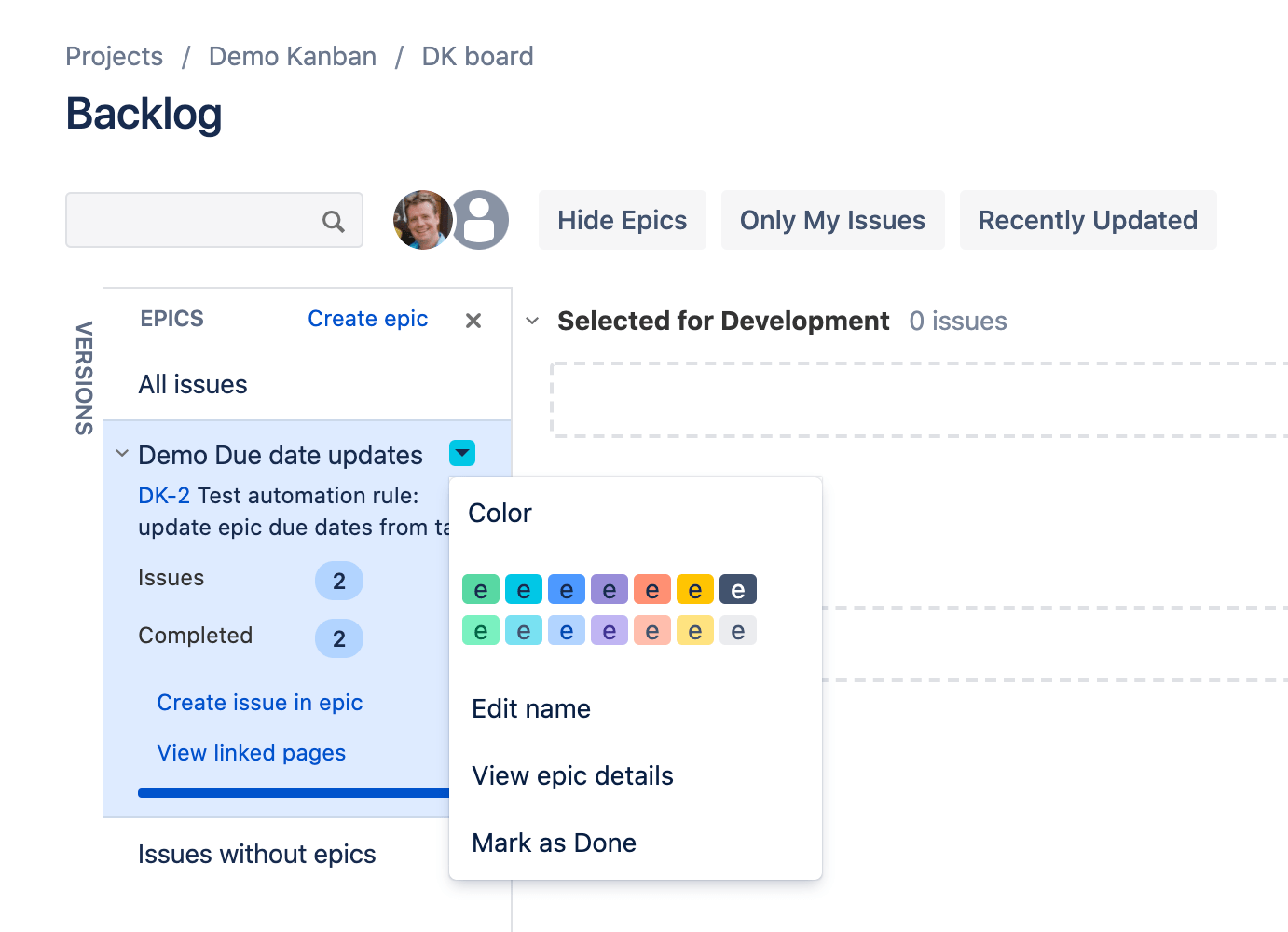1288x932 pixels.
Task: Collapse the Demo Due date updates epic
Action: (122, 454)
